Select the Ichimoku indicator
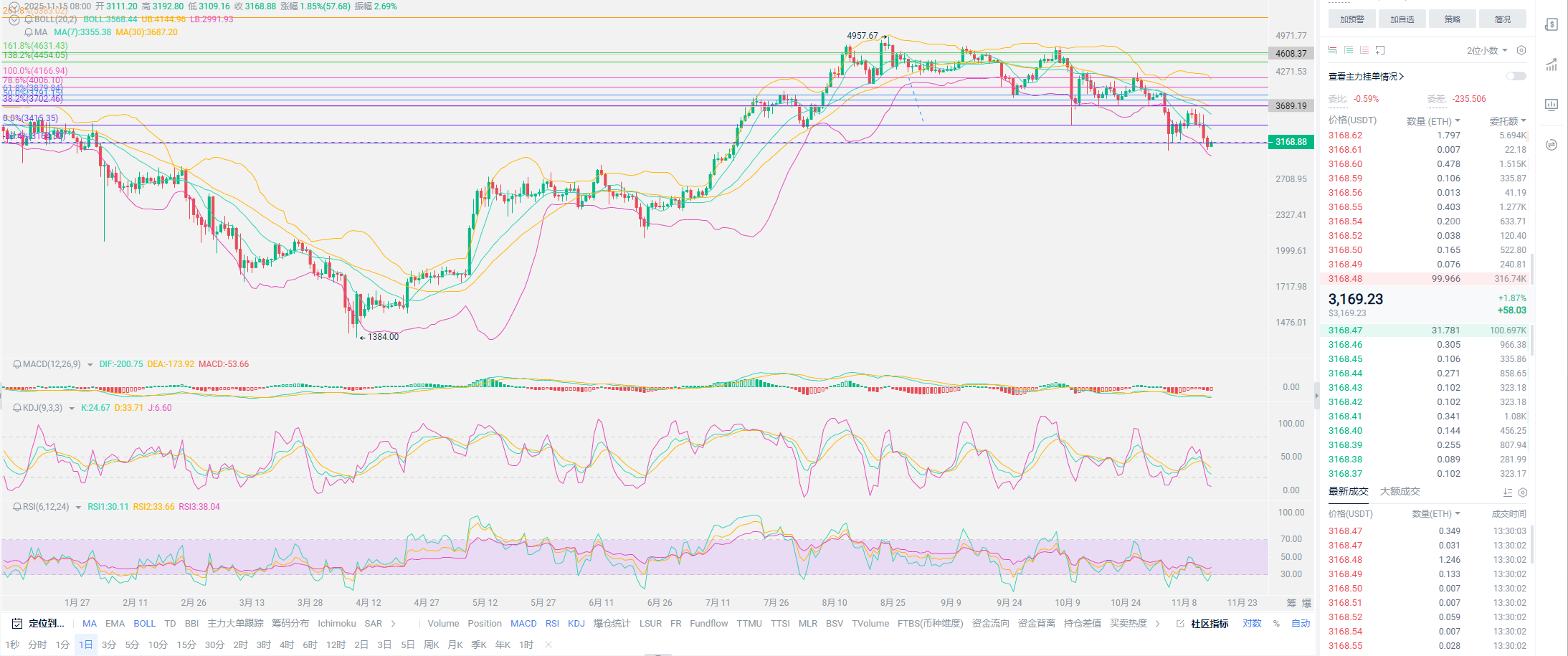The width and height of the screenshot is (1568, 656). pos(337,624)
